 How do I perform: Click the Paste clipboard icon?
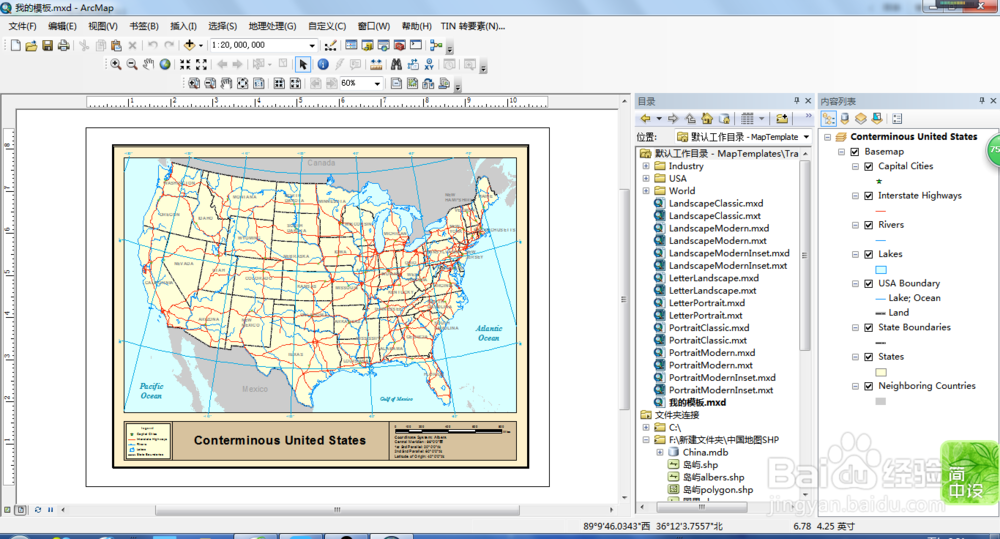tap(116, 45)
